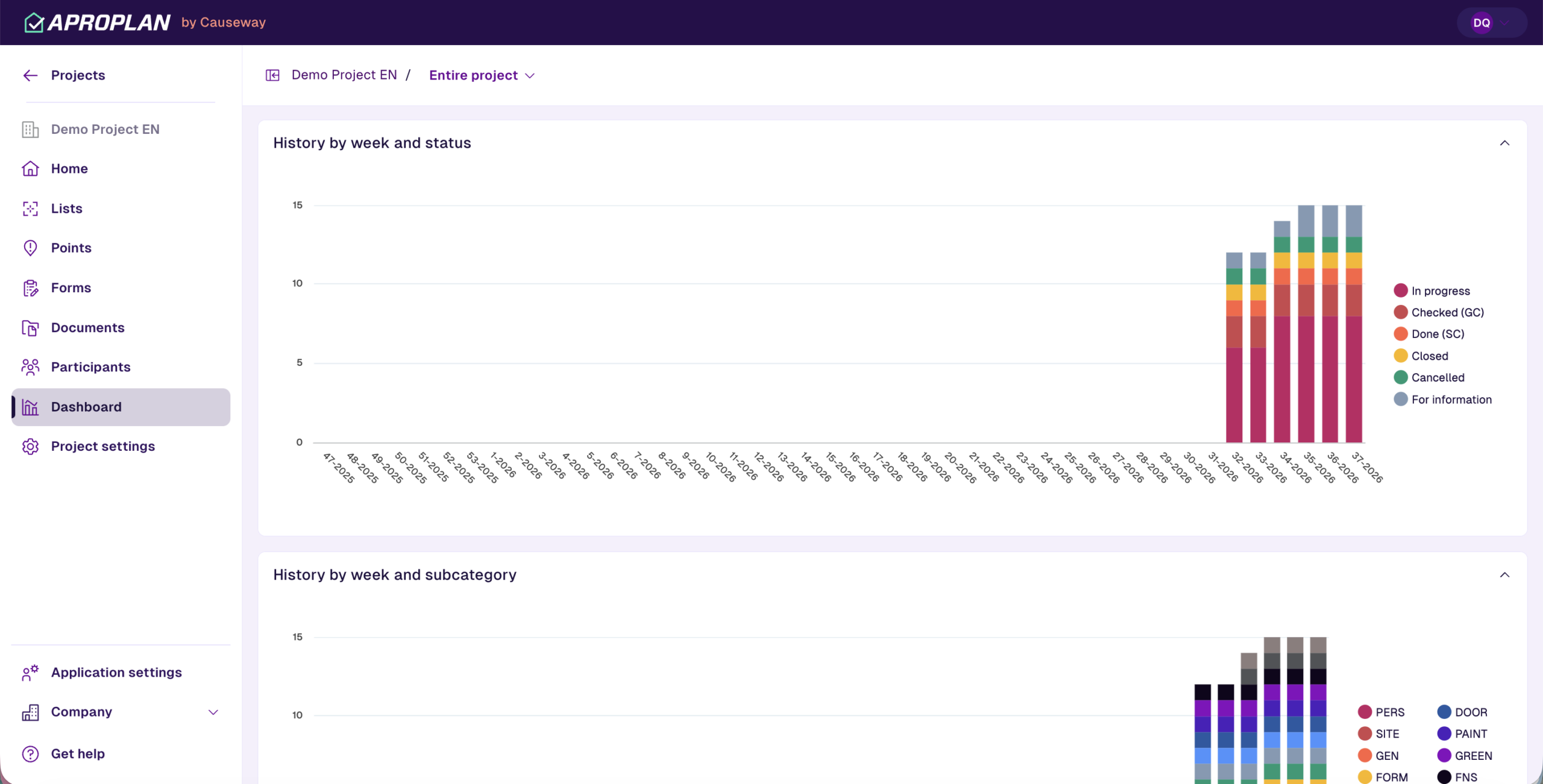Click the Points pin icon
1543x784 pixels.
point(30,248)
